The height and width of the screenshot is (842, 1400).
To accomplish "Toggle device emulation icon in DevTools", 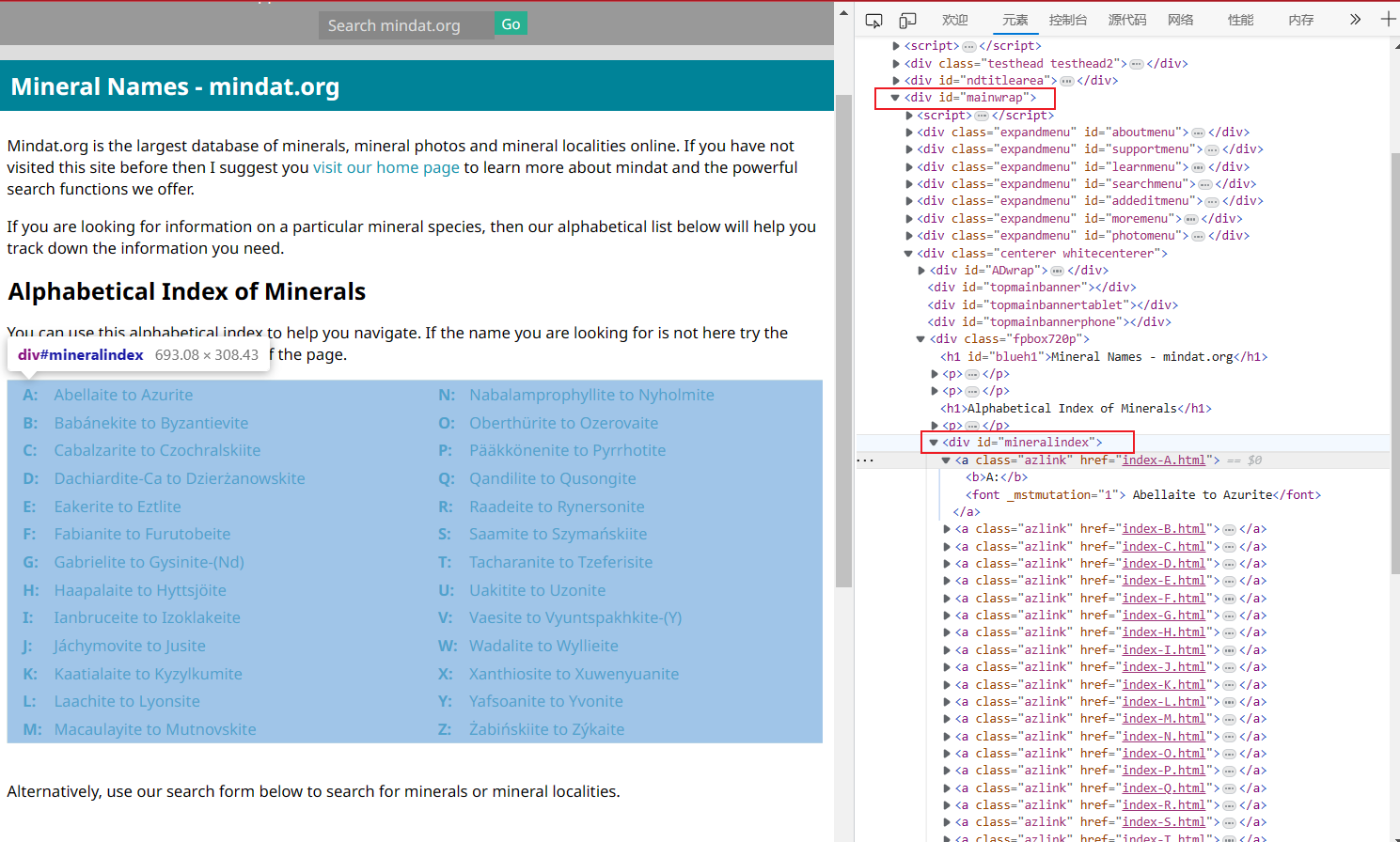I will (x=907, y=20).
